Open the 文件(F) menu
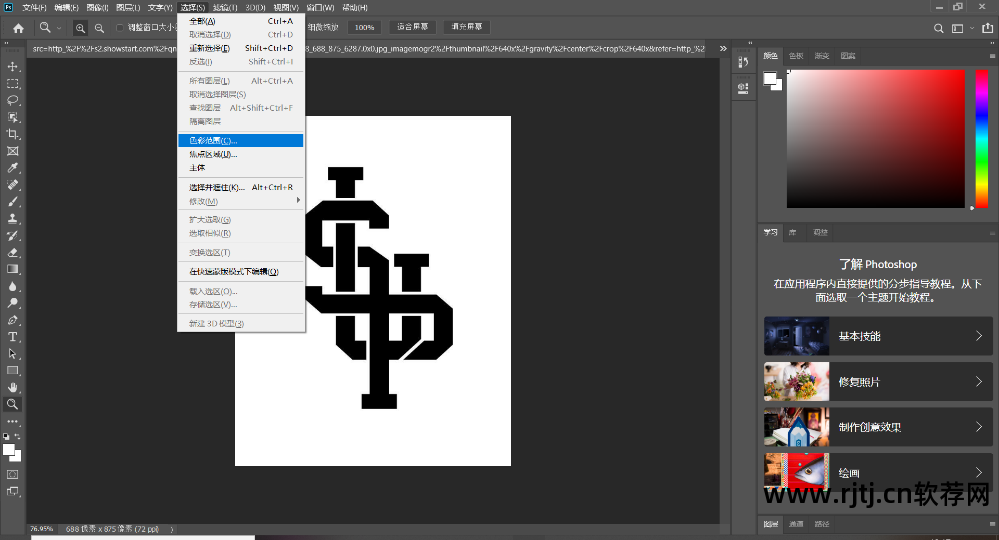The image size is (999, 540). [34, 8]
